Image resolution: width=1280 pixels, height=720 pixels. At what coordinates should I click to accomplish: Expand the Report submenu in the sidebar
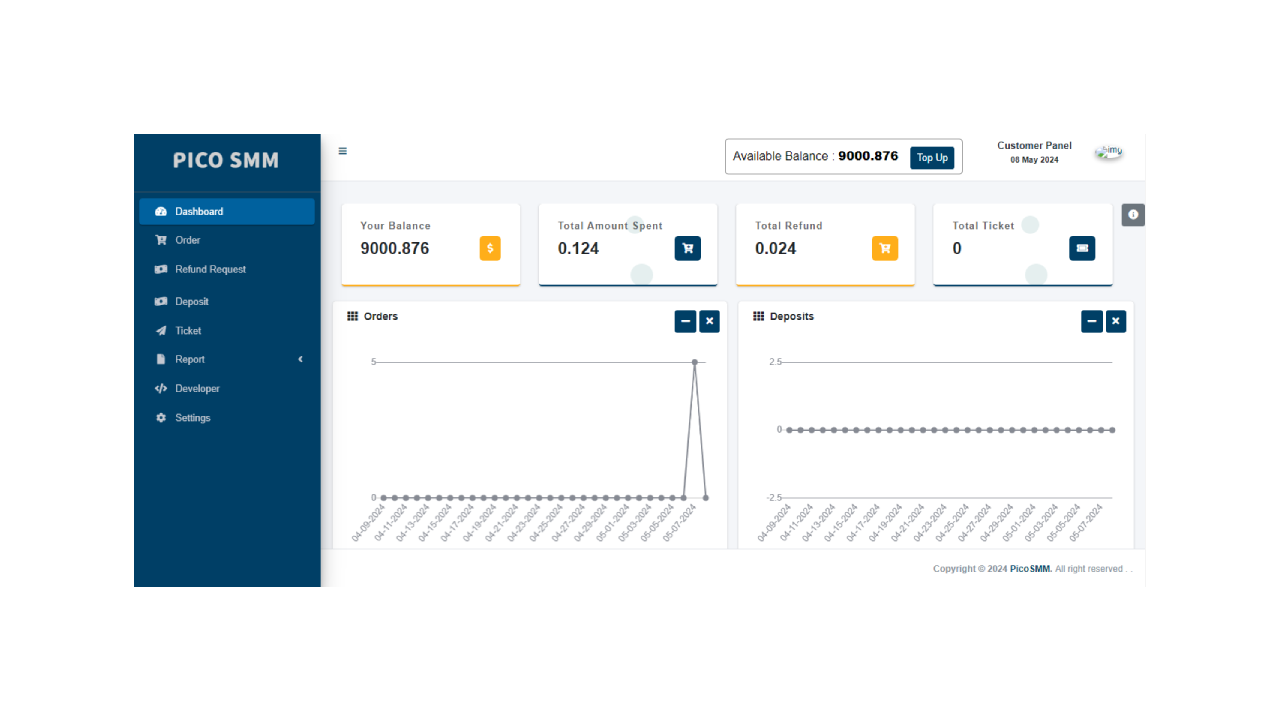click(x=227, y=359)
